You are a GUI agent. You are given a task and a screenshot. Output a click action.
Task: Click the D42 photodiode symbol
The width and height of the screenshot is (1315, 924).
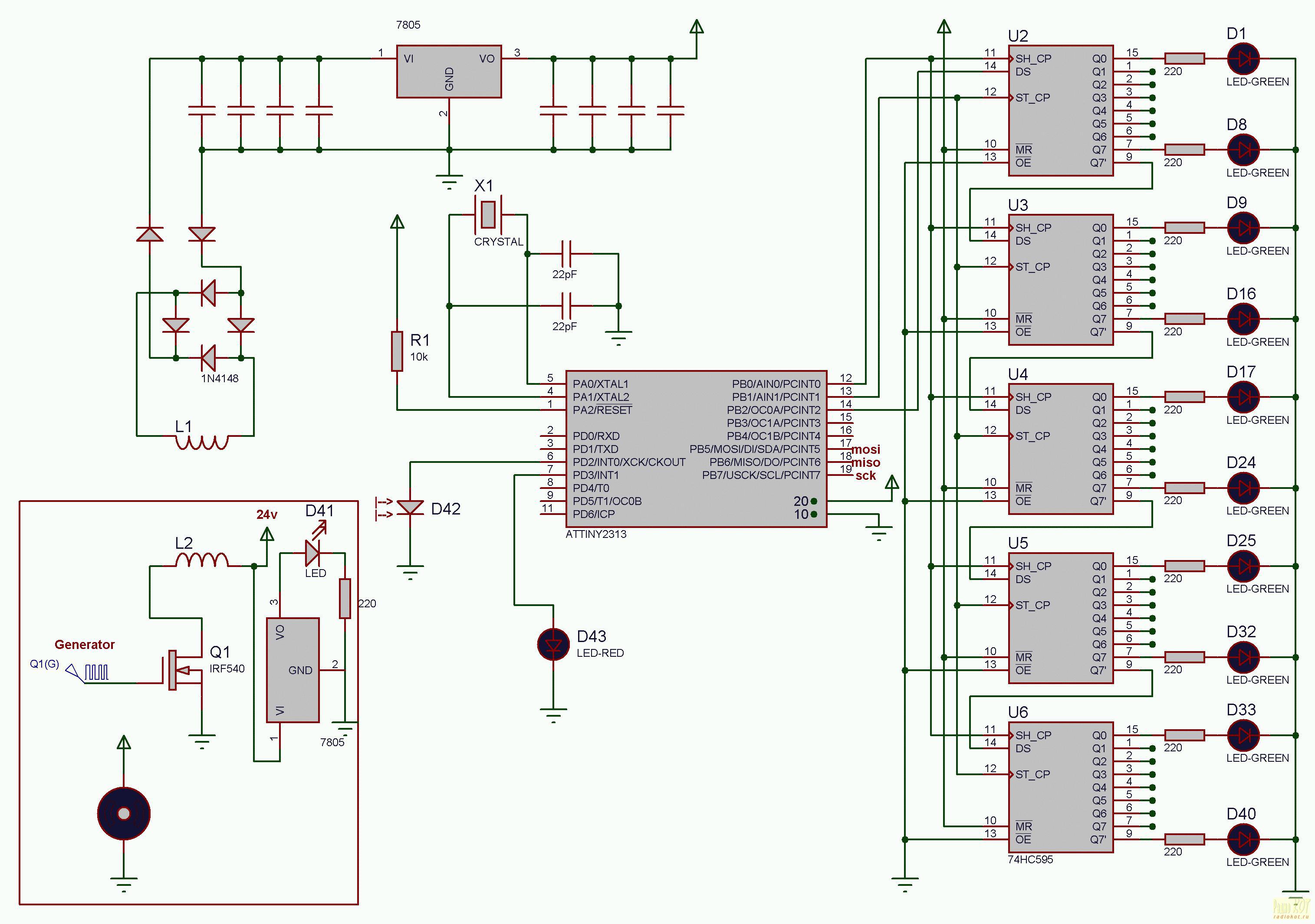[x=410, y=507]
